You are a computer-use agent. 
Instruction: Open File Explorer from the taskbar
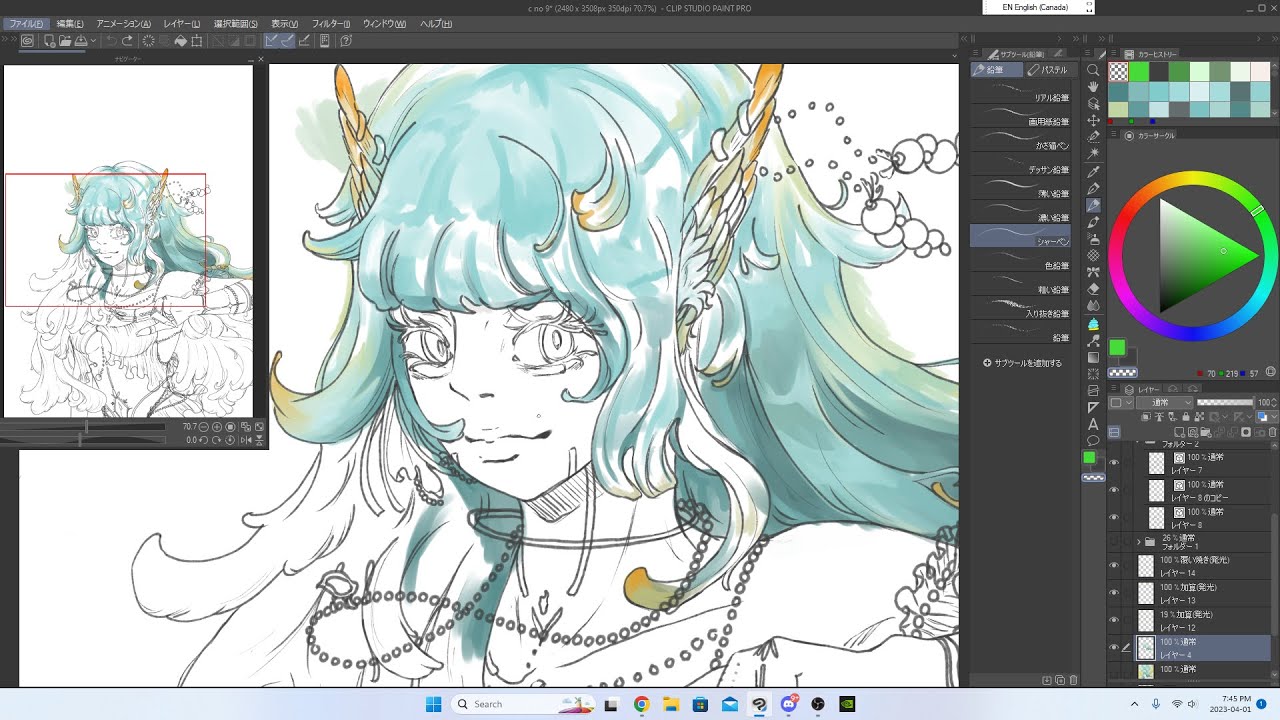[670, 704]
